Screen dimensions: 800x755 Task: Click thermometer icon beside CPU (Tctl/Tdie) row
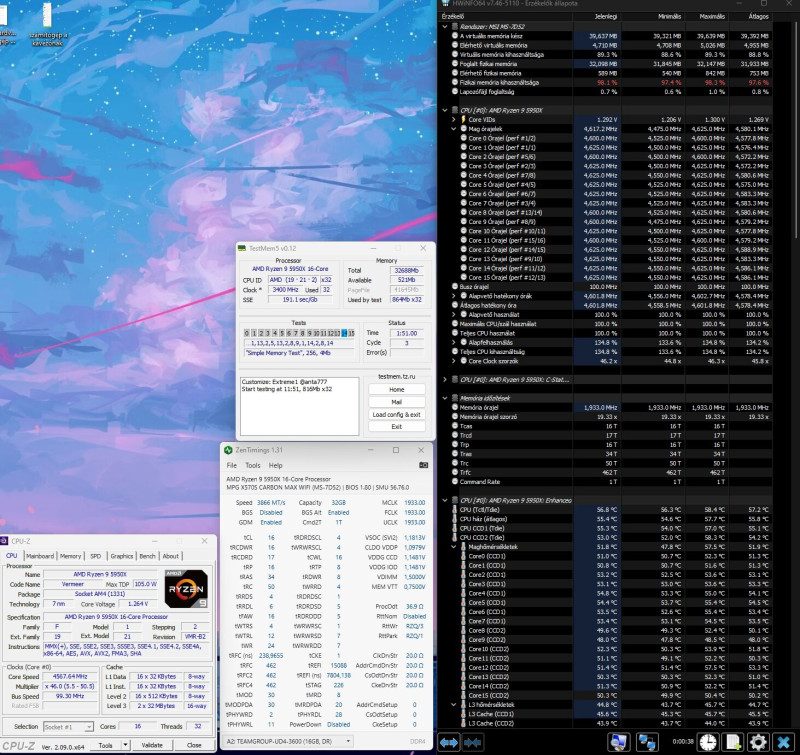tap(455, 509)
